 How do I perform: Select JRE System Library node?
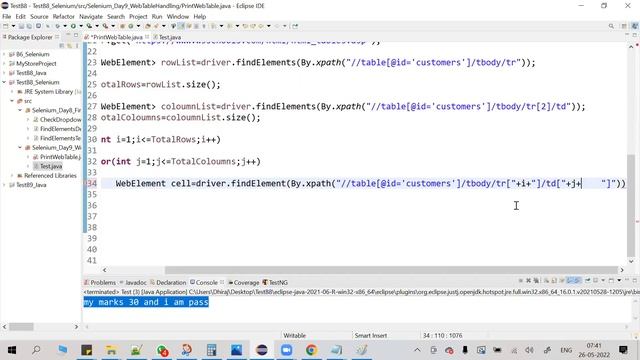coord(49,91)
